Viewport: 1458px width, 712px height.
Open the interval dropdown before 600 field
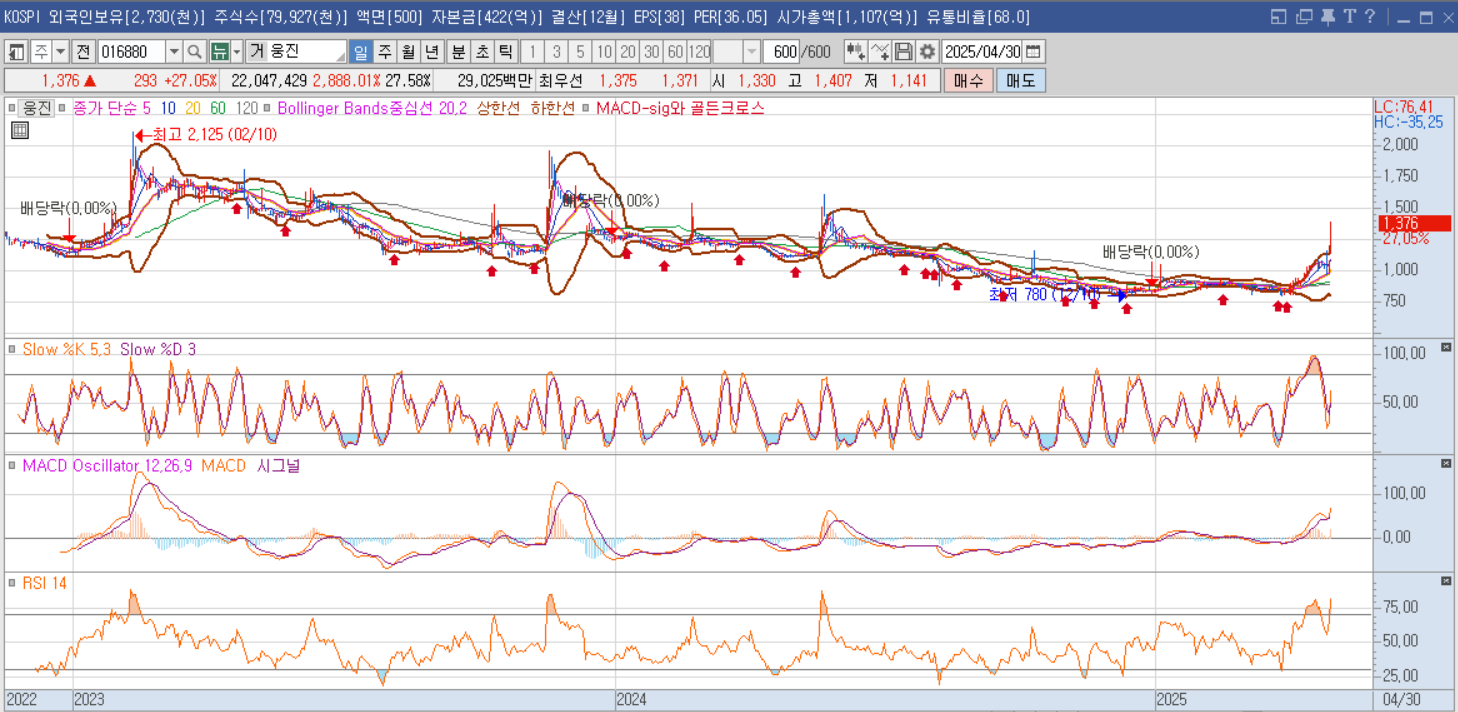(x=751, y=52)
